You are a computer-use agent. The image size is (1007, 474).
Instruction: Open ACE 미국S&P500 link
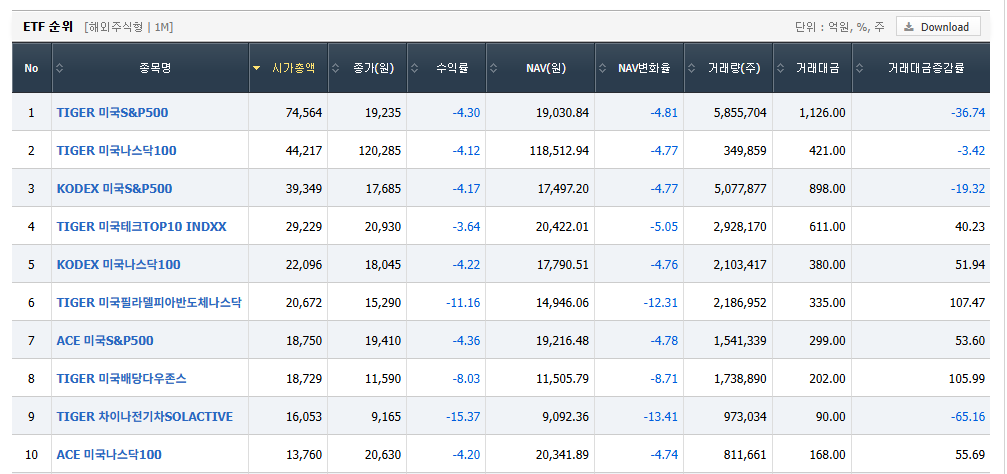(x=105, y=340)
